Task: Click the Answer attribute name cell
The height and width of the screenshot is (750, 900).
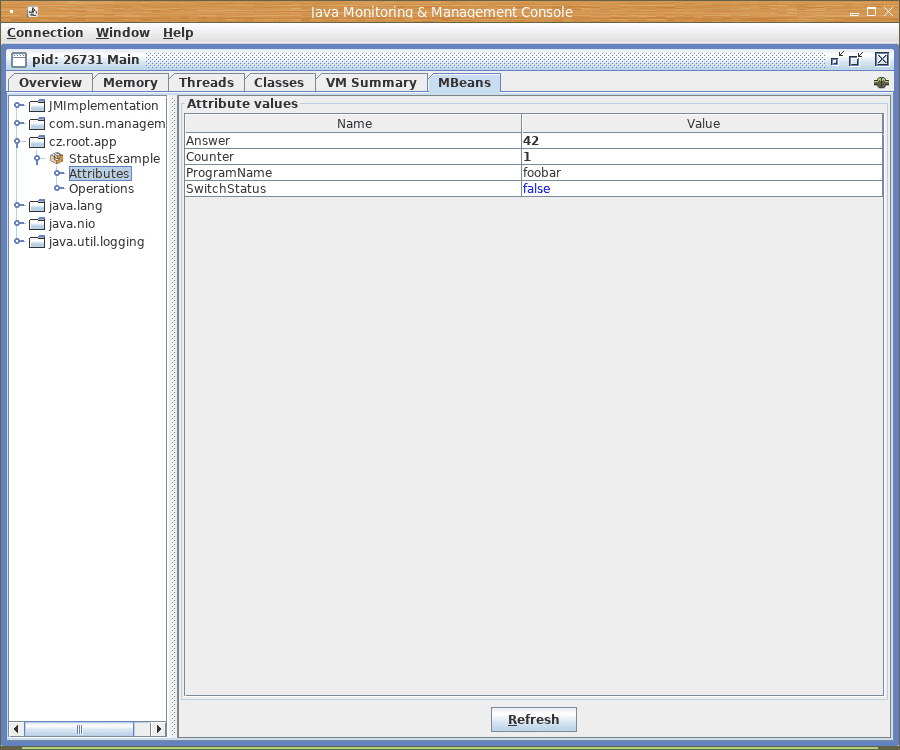Action: pyautogui.click(x=353, y=141)
